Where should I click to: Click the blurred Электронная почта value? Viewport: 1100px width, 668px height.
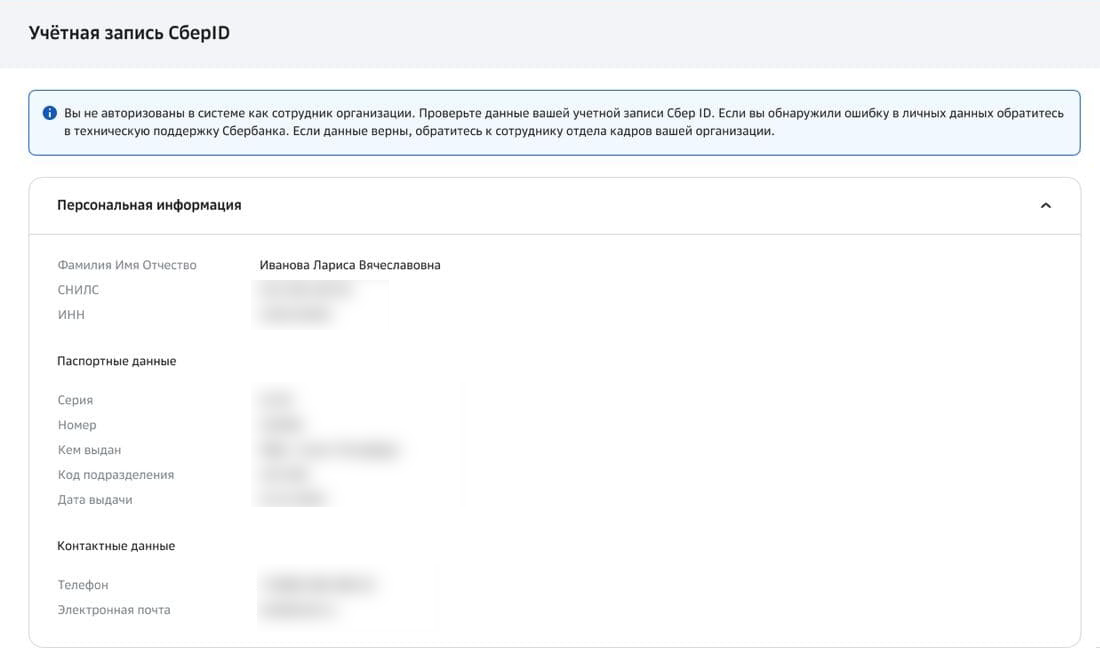[299, 610]
